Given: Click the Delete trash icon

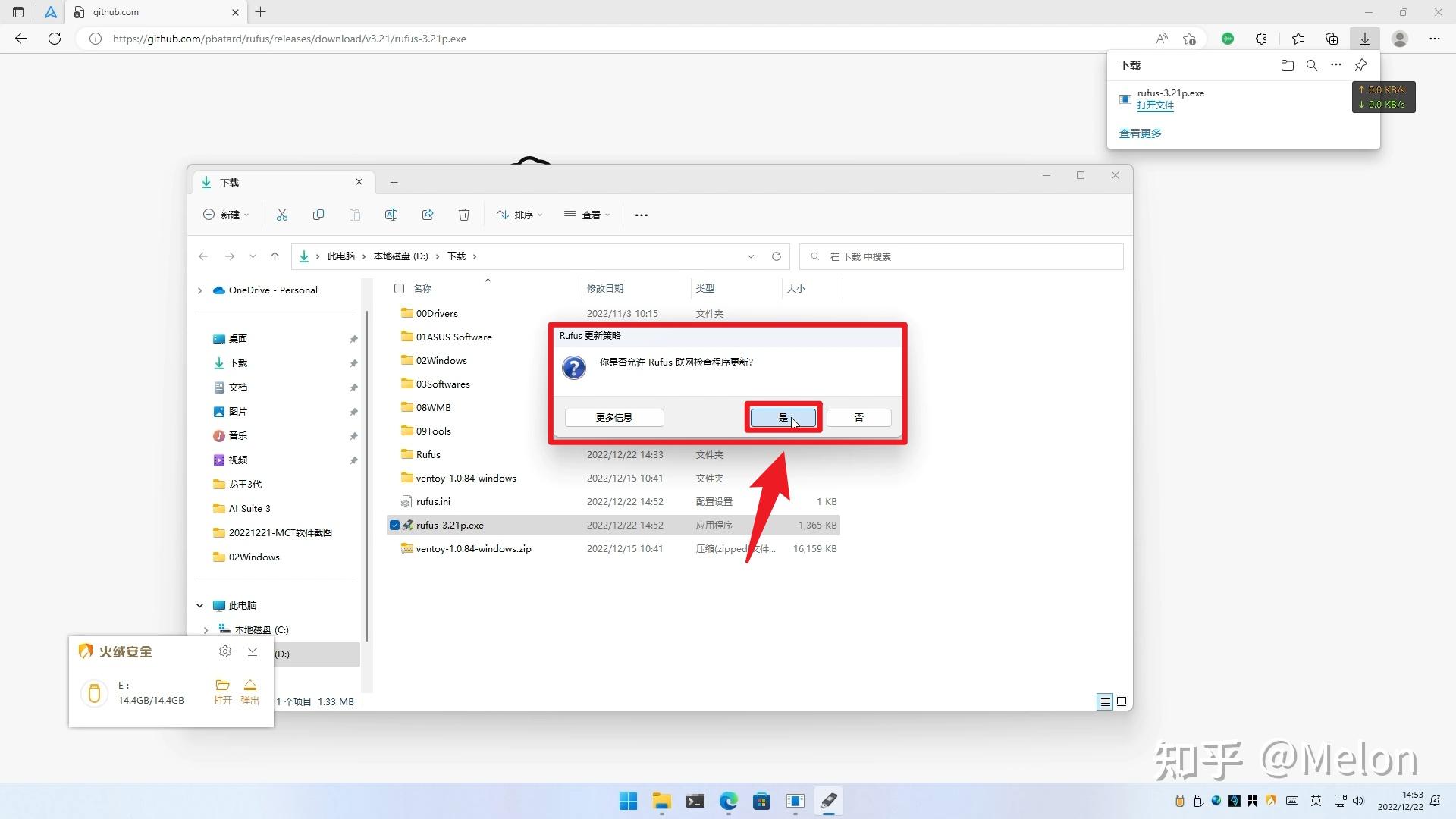Looking at the screenshot, I should [x=464, y=215].
